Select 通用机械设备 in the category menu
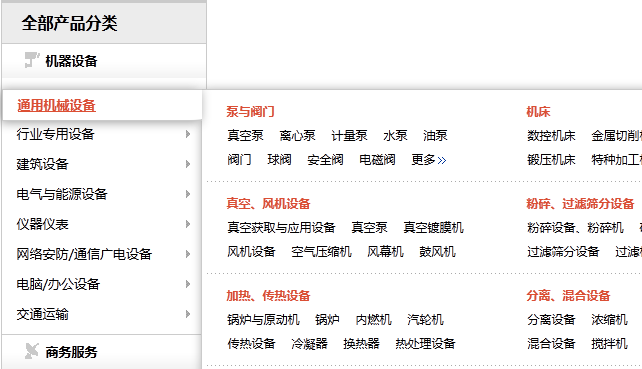642x369 pixels. [x=57, y=106]
